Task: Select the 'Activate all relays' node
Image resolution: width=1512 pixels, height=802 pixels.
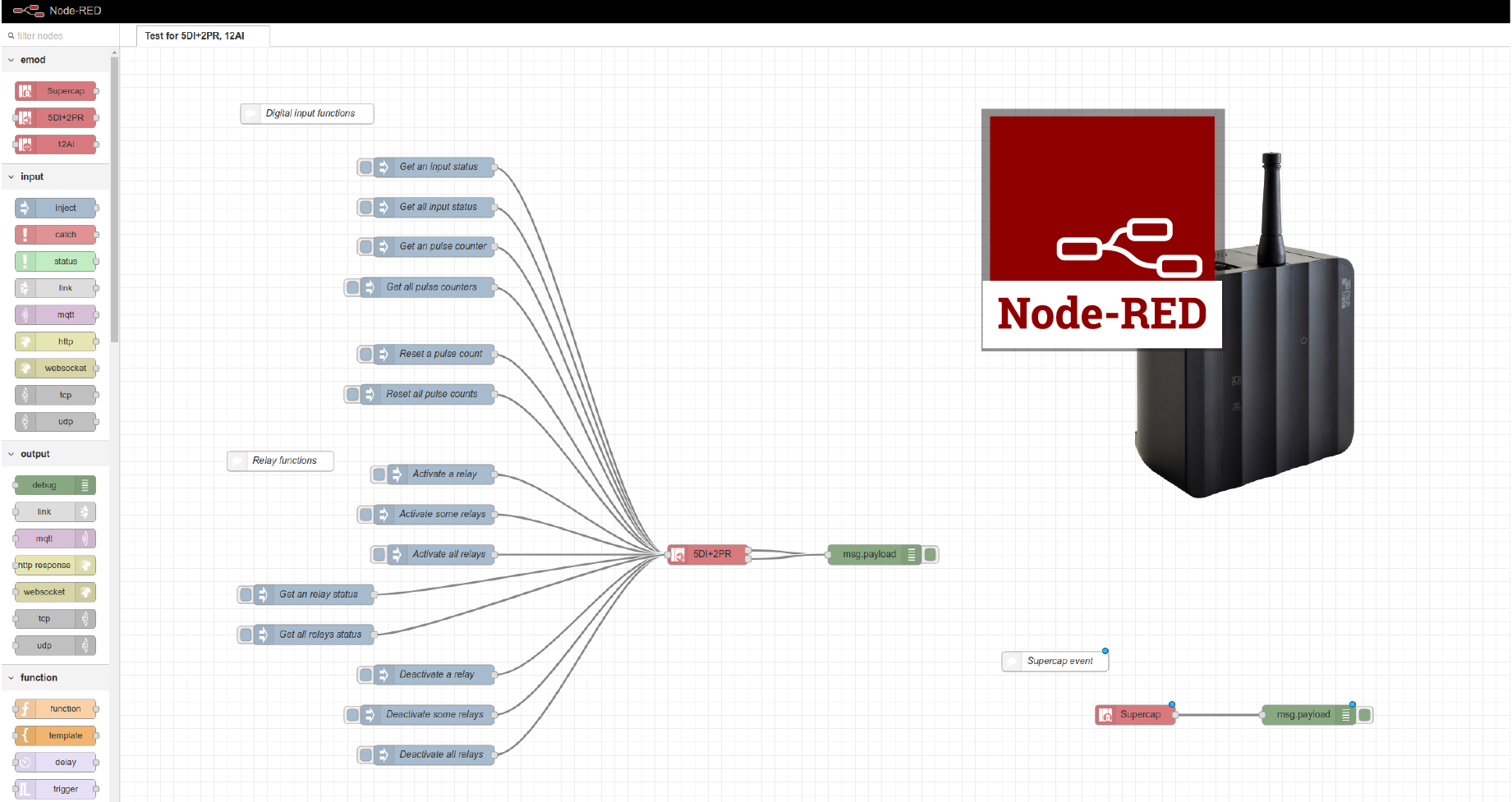Action: [x=441, y=555]
